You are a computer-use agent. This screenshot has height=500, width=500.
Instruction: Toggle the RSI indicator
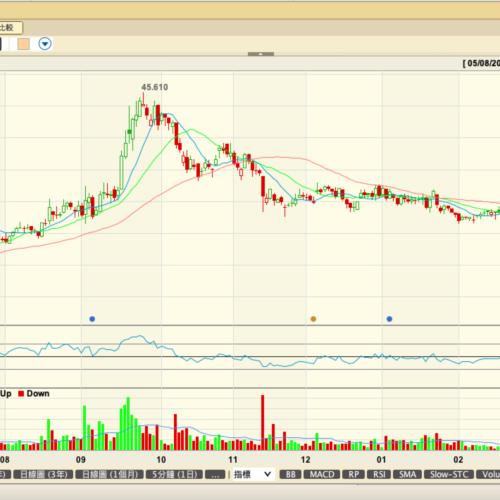(x=379, y=474)
